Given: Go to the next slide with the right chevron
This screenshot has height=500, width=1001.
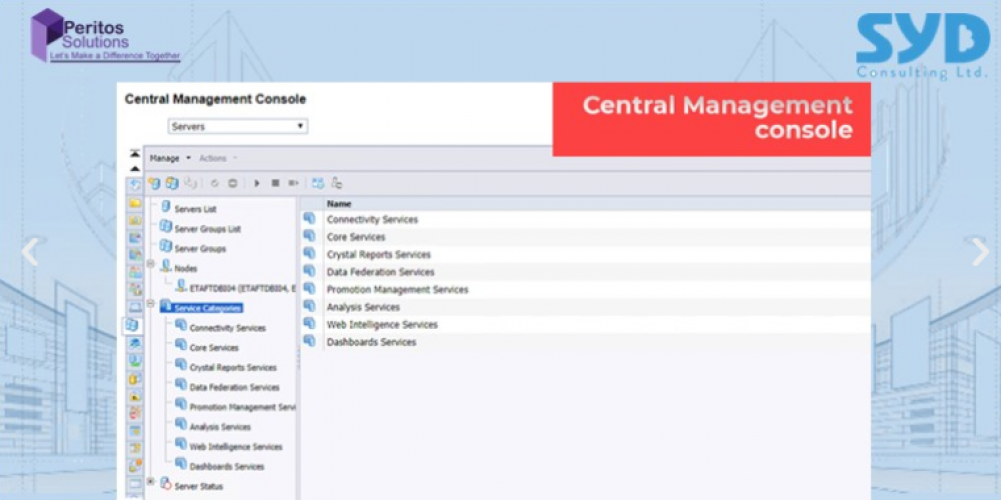Looking at the screenshot, I should pyautogui.click(x=980, y=252).
